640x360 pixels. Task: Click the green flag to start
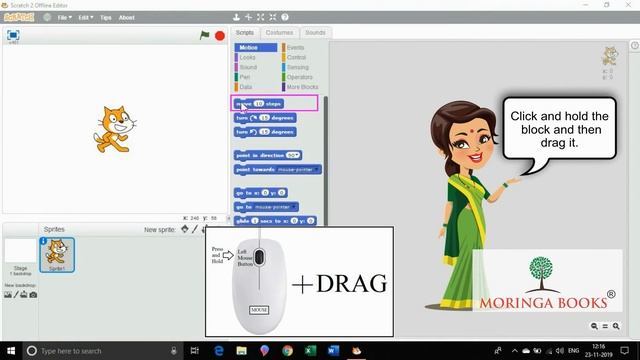[x=204, y=36]
